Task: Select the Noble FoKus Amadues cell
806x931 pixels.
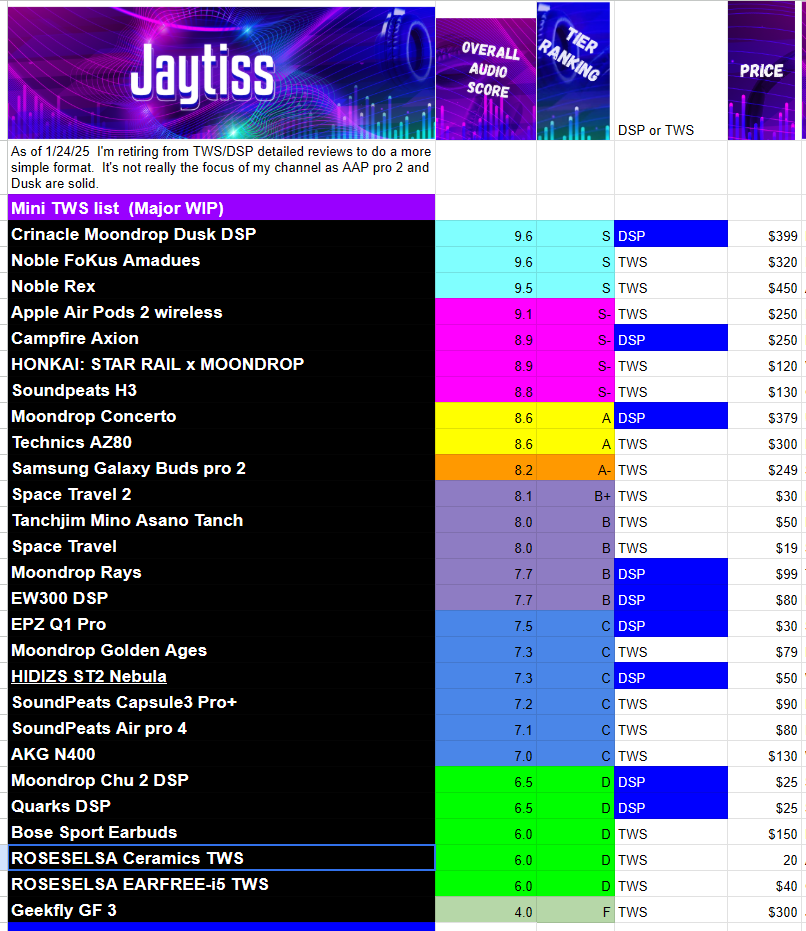Action: [x=222, y=260]
